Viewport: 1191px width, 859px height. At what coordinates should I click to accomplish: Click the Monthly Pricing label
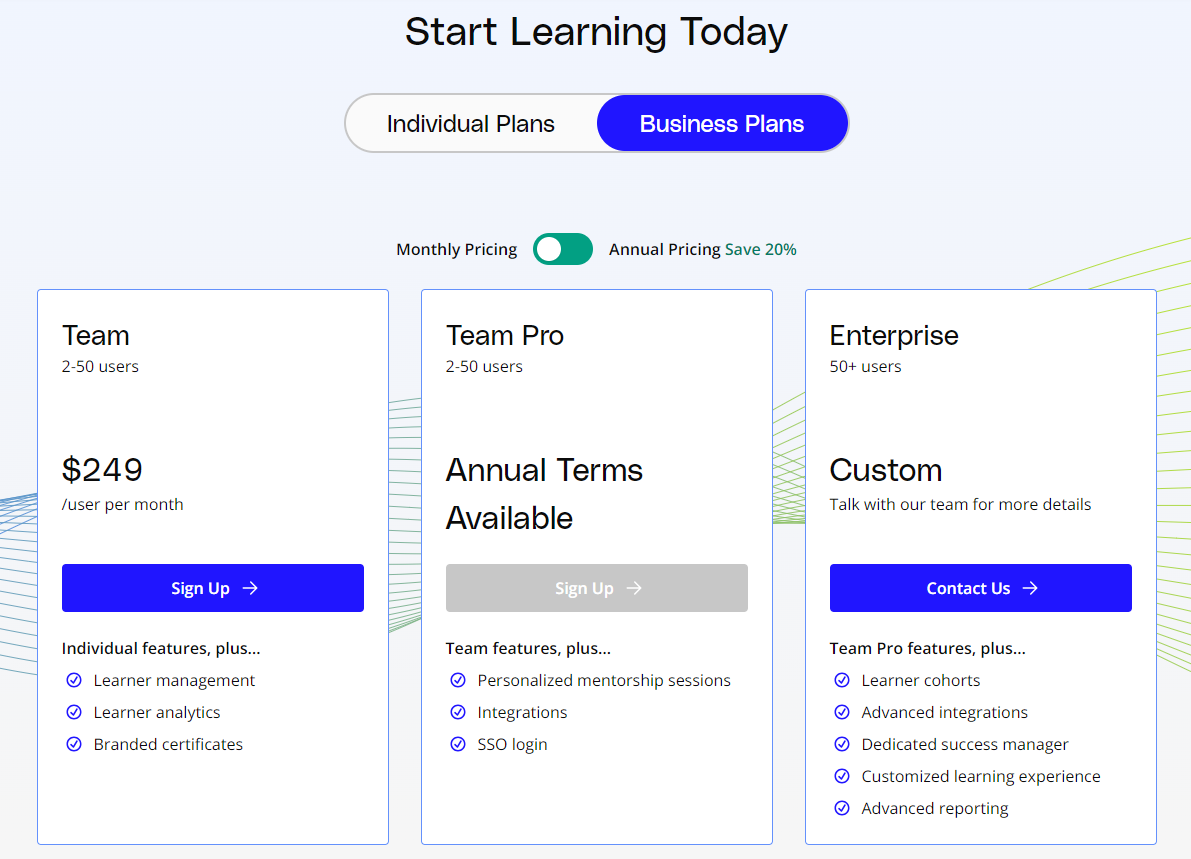coord(456,249)
